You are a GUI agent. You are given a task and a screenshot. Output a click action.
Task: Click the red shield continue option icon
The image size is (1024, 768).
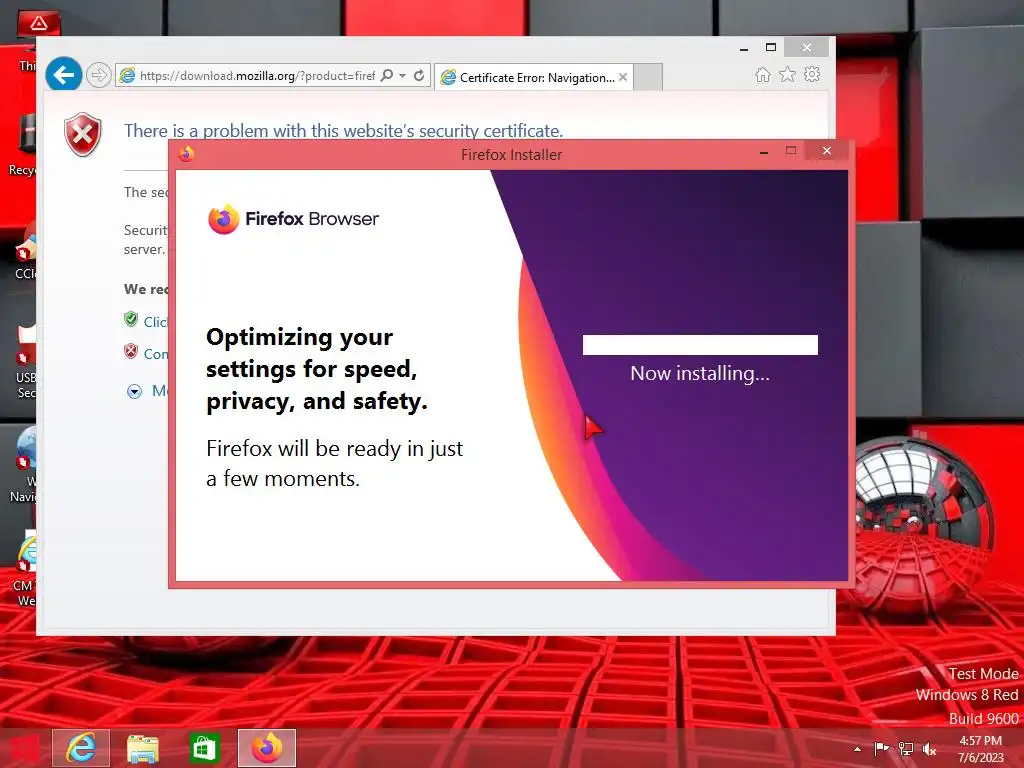131,351
